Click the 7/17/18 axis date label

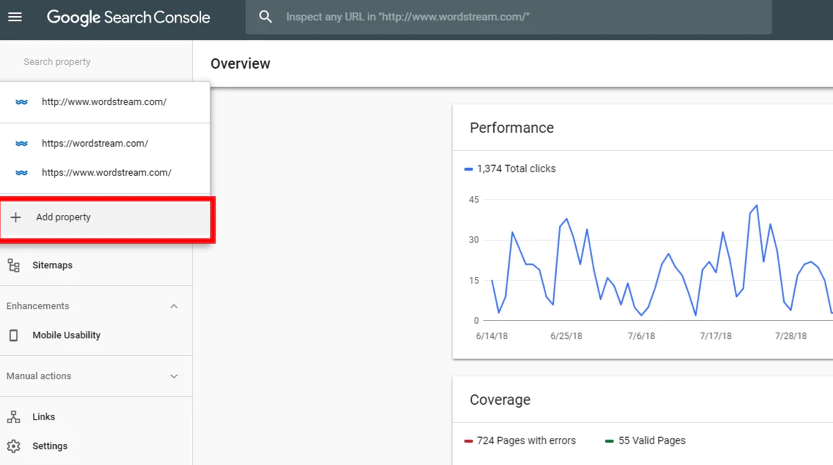[716, 336]
